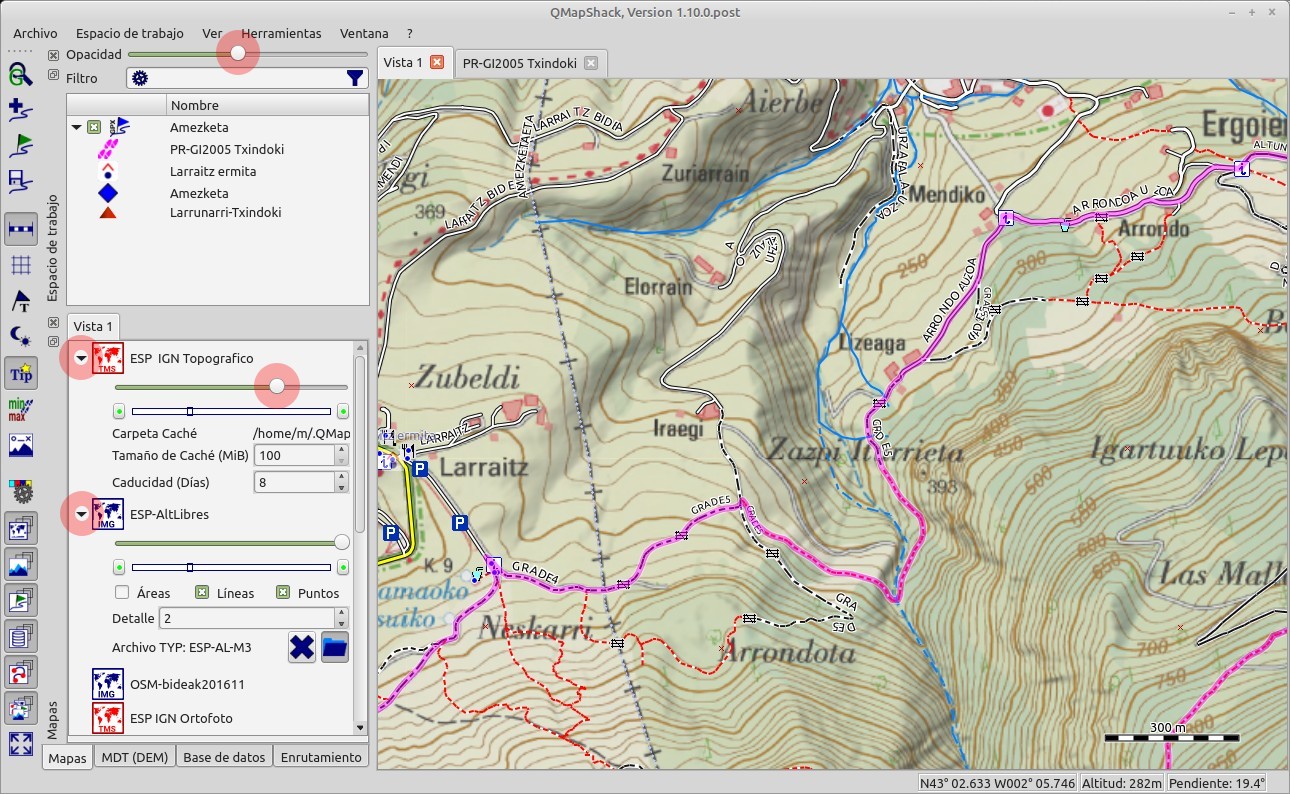Toggle the workspace dock flag icon

pos(21,600)
